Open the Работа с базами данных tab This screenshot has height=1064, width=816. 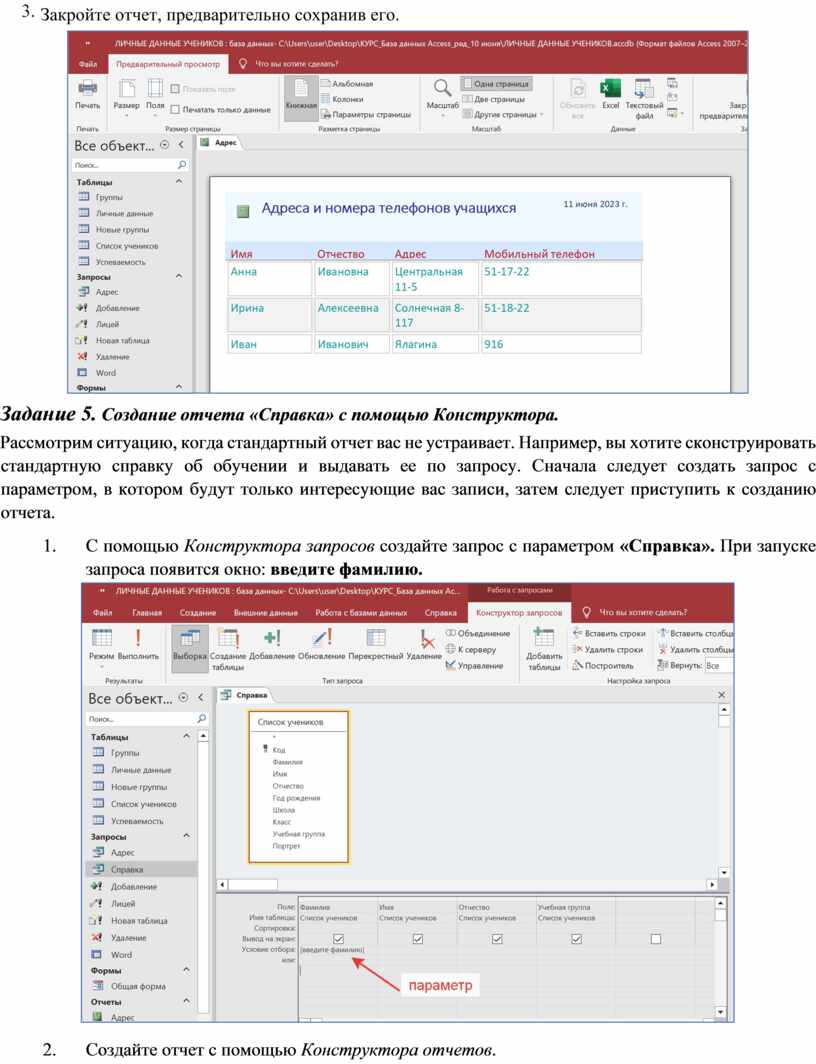point(361,612)
